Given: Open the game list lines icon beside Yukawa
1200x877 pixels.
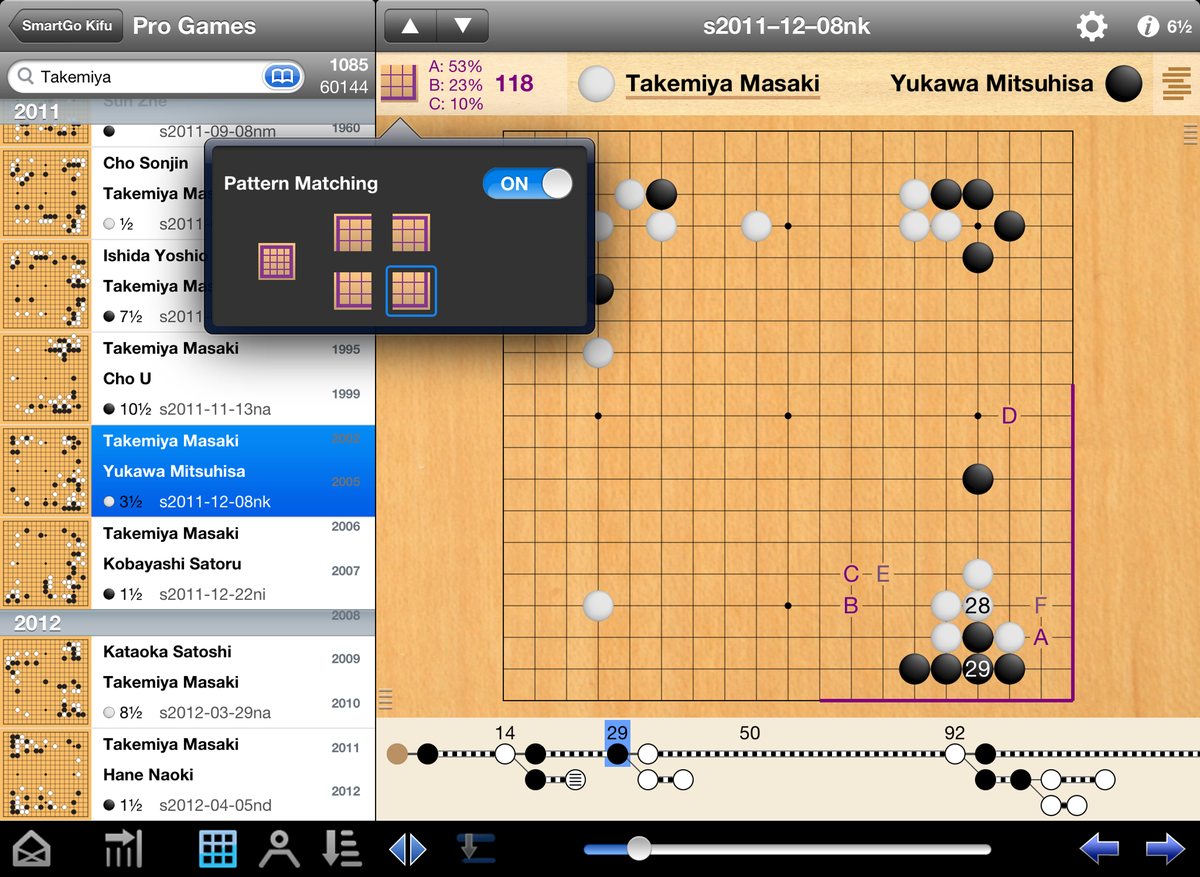Looking at the screenshot, I should click(x=1176, y=84).
